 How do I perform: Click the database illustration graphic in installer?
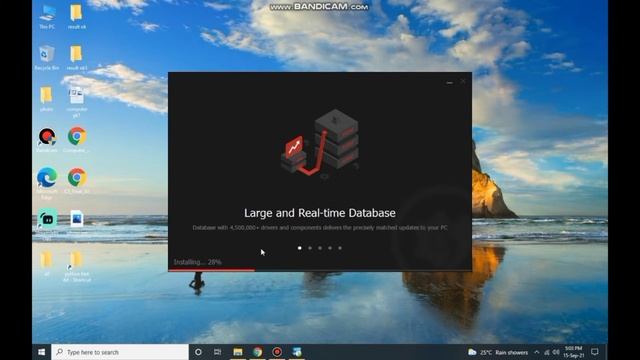320,143
